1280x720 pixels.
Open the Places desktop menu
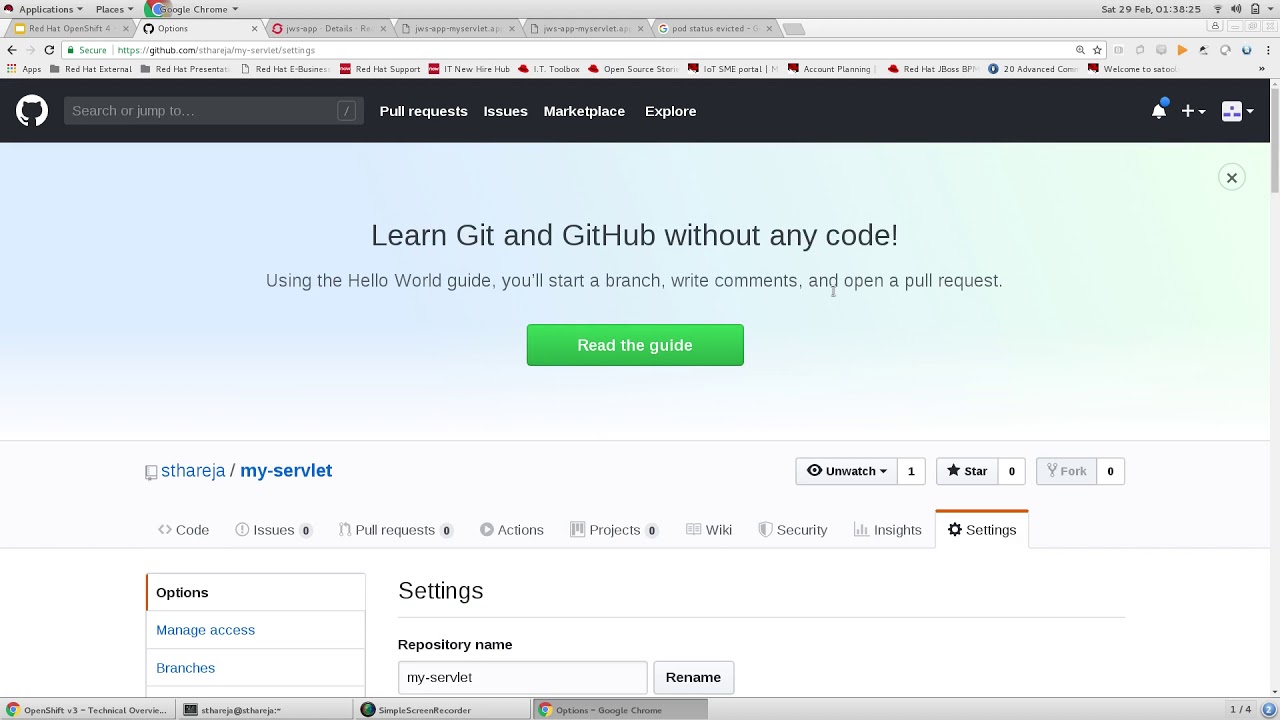click(x=114, y=9)
